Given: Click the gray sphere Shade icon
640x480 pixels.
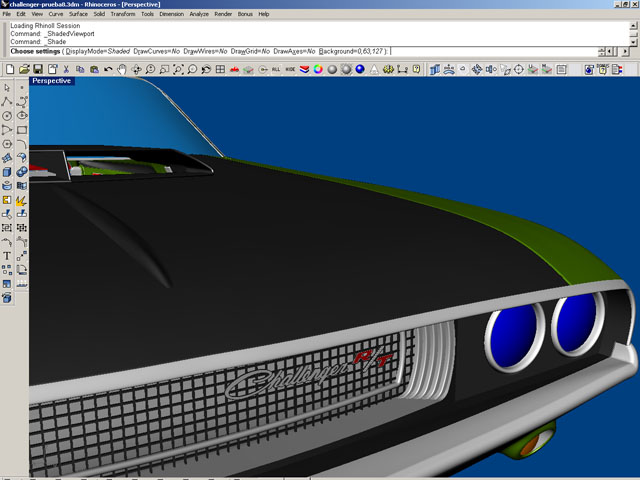Looking at the screenshot, I should coord(332,69).
